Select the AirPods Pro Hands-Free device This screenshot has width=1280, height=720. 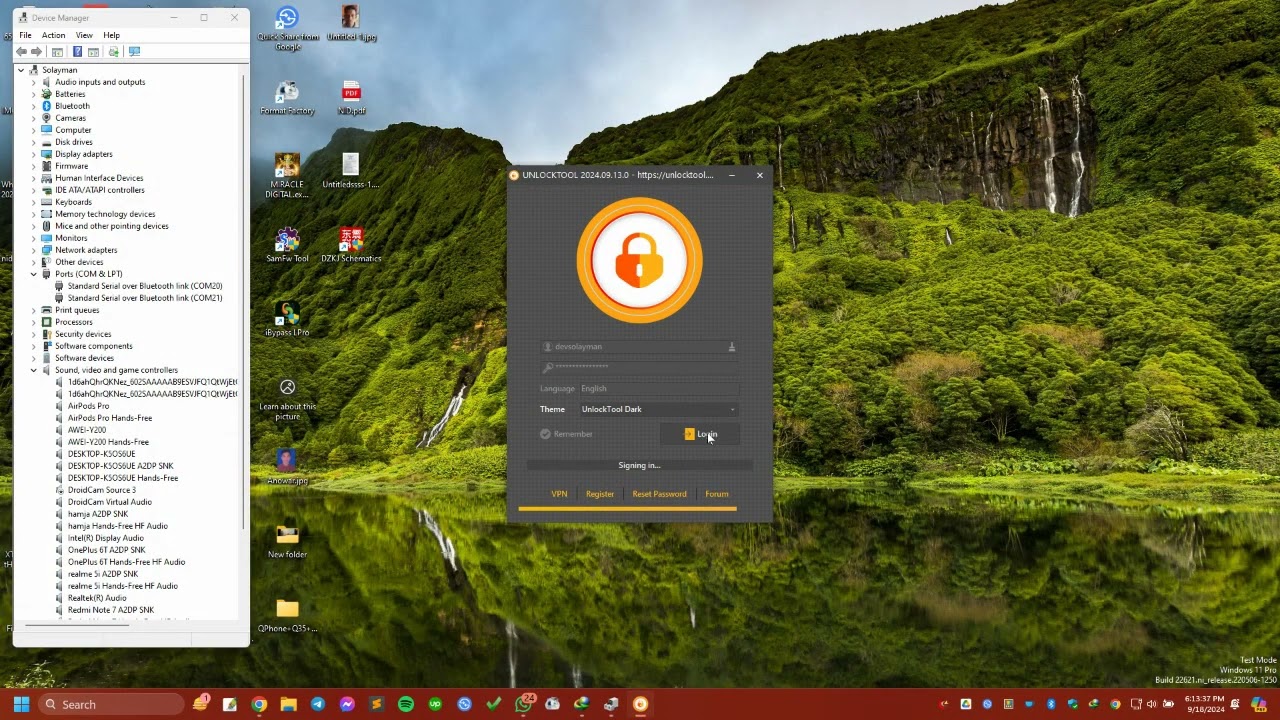110,418
